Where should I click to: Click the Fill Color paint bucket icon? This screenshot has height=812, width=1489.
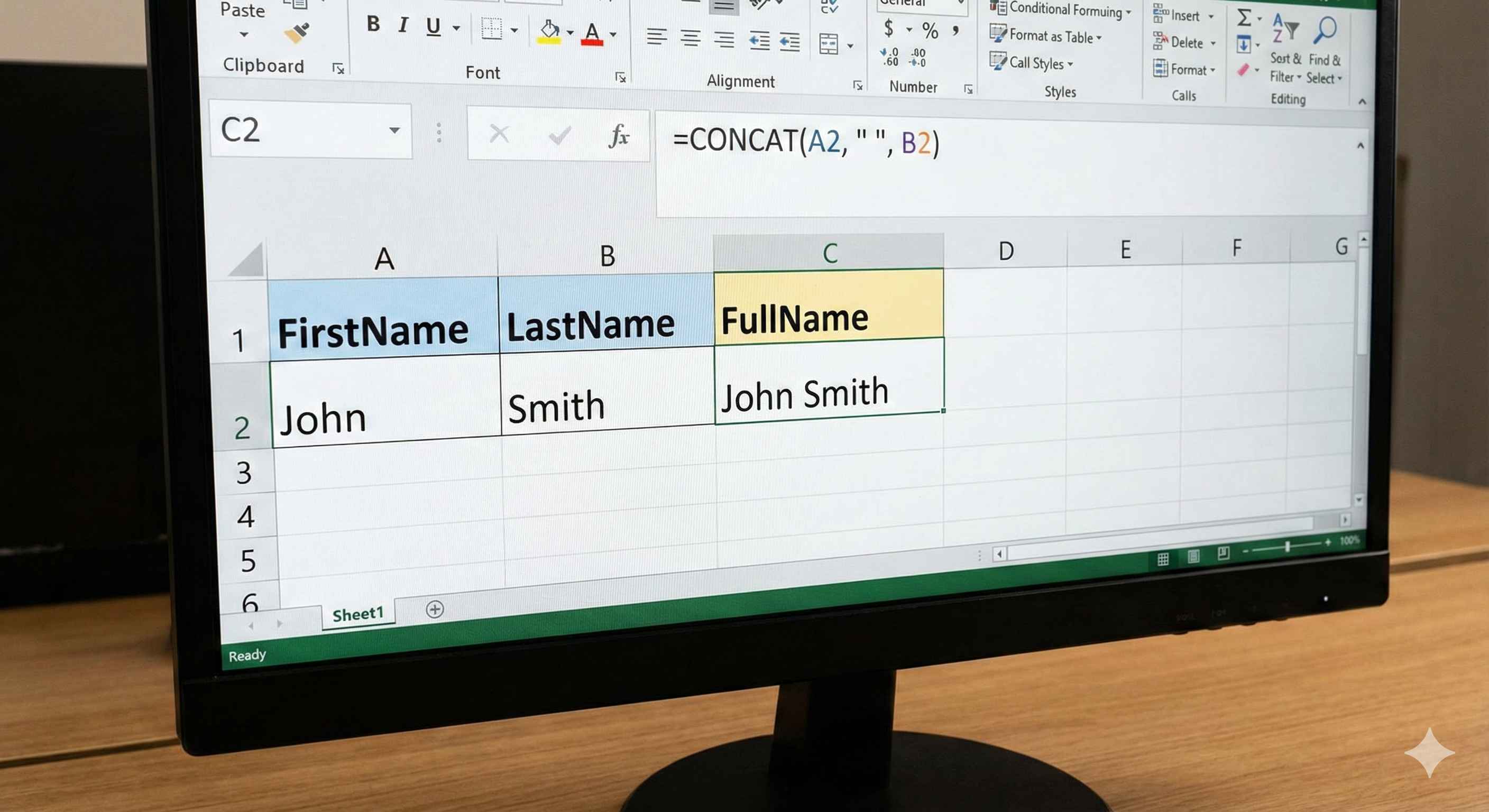549,31
